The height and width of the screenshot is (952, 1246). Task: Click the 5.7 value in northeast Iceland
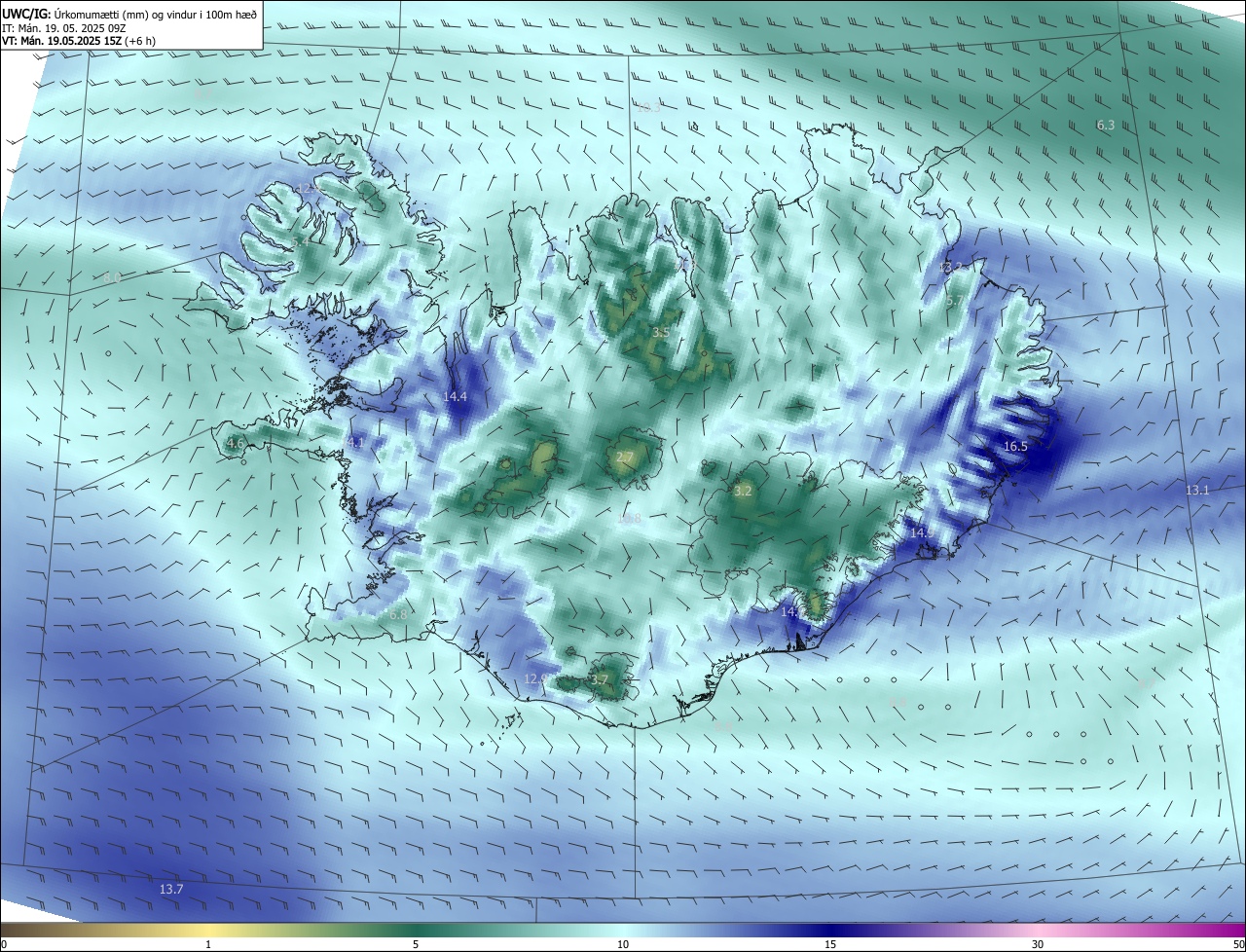(x=955, y=301)
